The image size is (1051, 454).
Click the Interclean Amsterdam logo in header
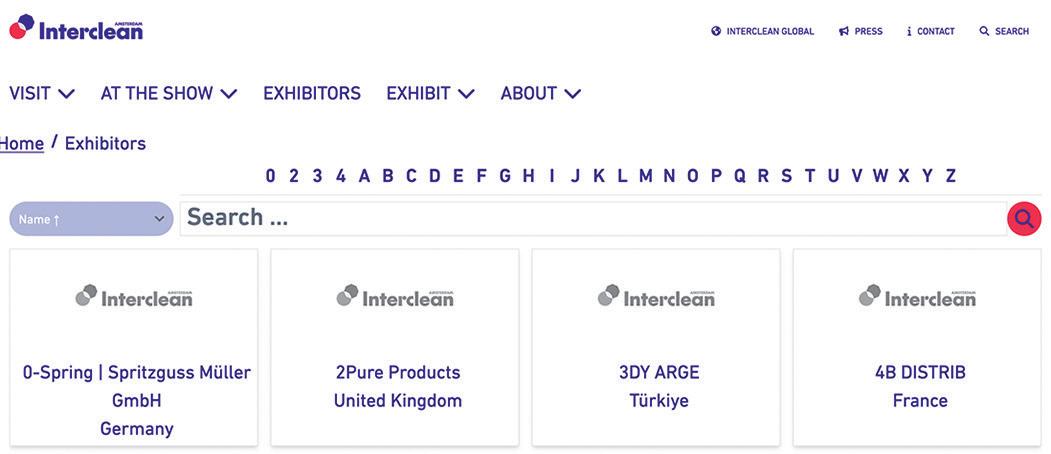point(76,28)
